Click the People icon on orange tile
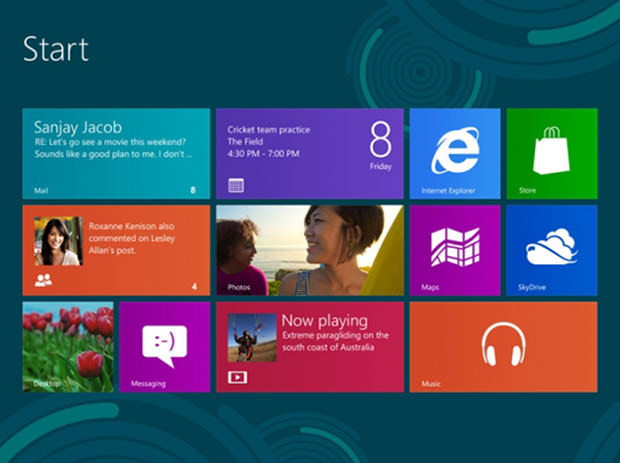620x463 pixels. (x=43, y=280)
